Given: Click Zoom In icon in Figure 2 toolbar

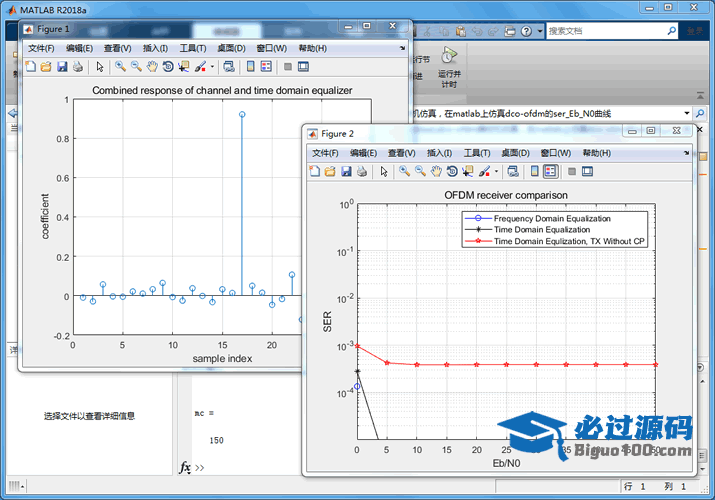Looking at the screenshot, I should click(x=404, y=172).
